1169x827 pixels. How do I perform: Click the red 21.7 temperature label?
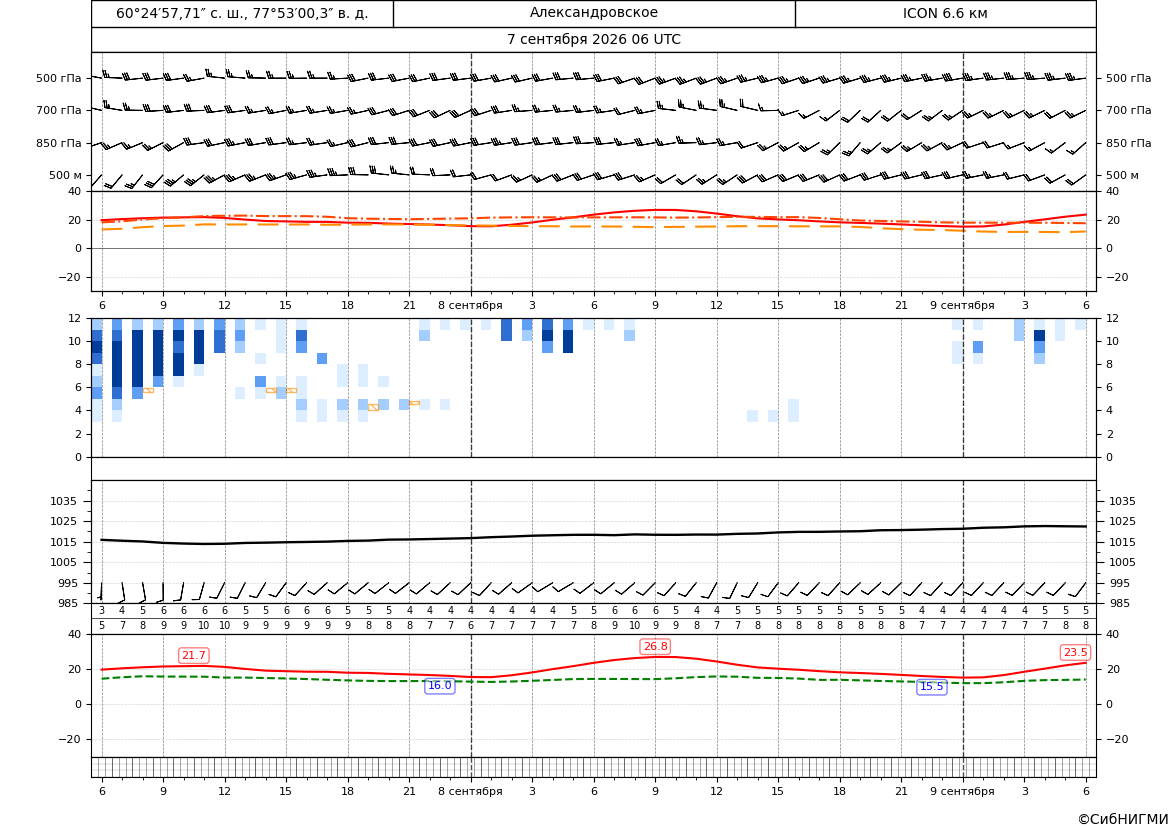pyautogui.click(x=194, y=655)
